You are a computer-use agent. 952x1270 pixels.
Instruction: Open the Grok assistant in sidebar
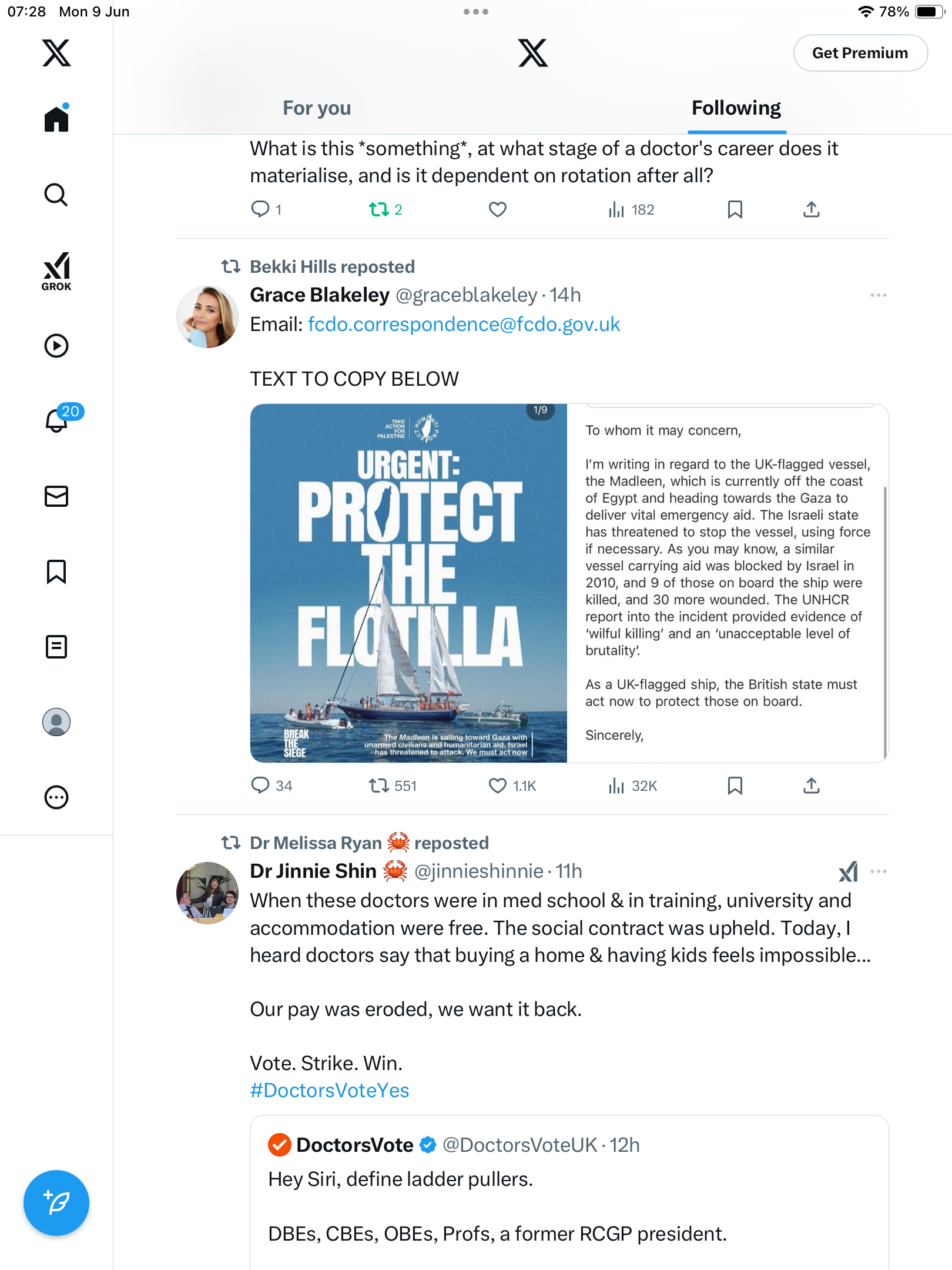click(56, 271)
